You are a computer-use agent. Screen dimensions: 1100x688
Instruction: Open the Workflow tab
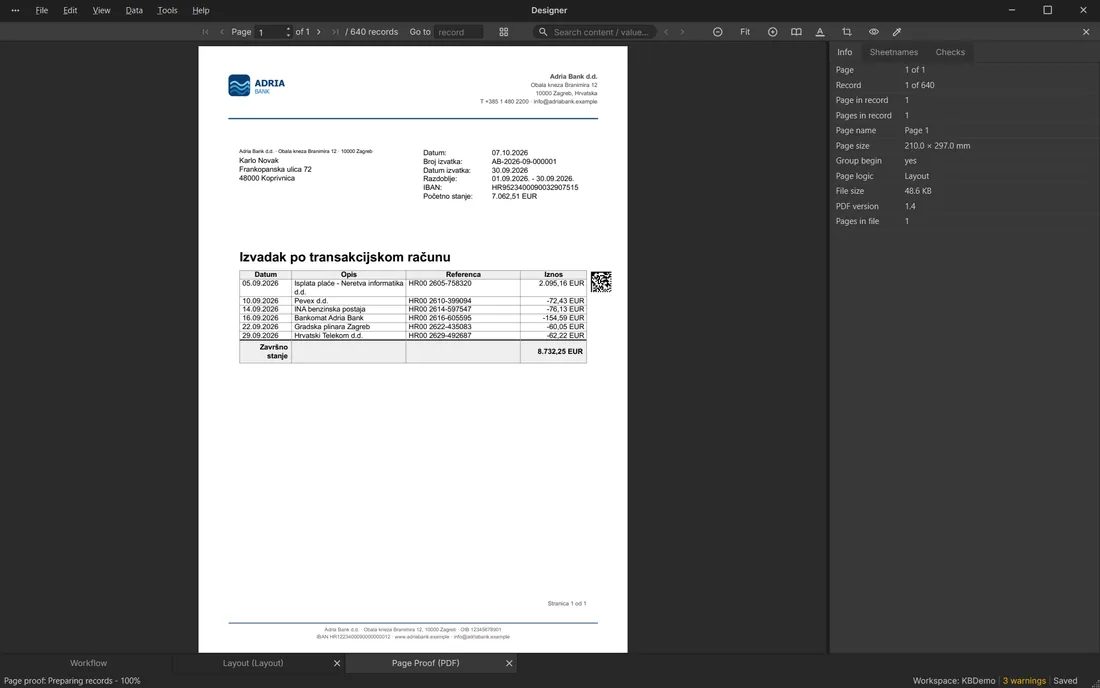click(88, 663)
